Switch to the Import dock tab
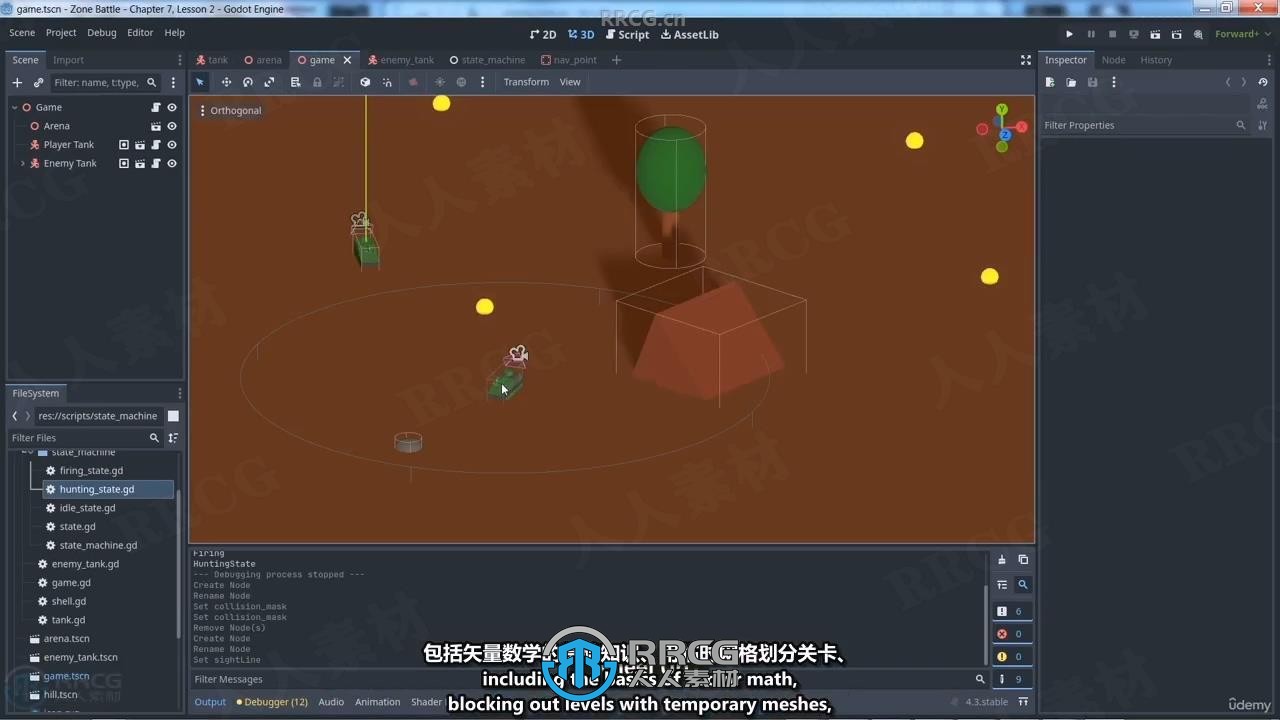The height and width of the screenshot is (720, 1280). 68,60
